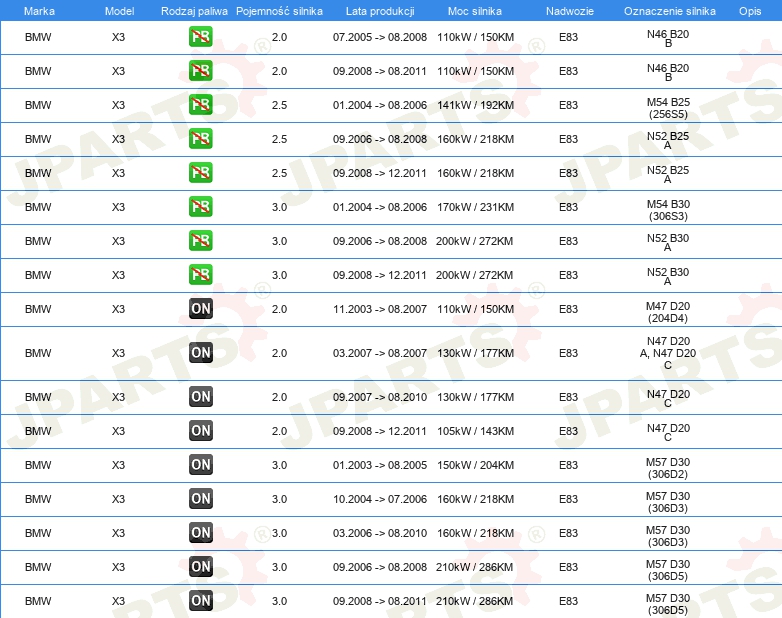Image resolution: width=782 pixels, height=618 pixels.
Task: Select engine code M47 D20 (204D4)
Action: 668,312
